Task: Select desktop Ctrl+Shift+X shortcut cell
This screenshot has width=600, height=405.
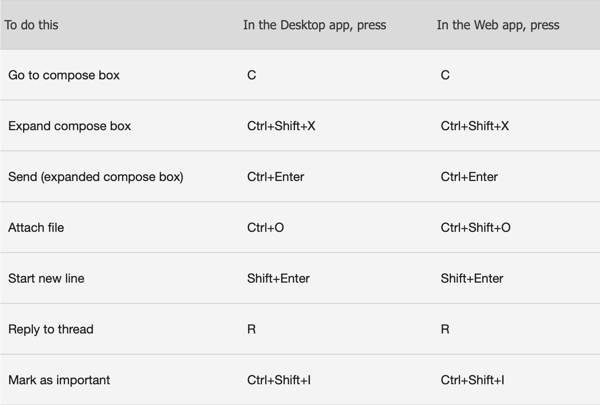Action: (281, 126)
